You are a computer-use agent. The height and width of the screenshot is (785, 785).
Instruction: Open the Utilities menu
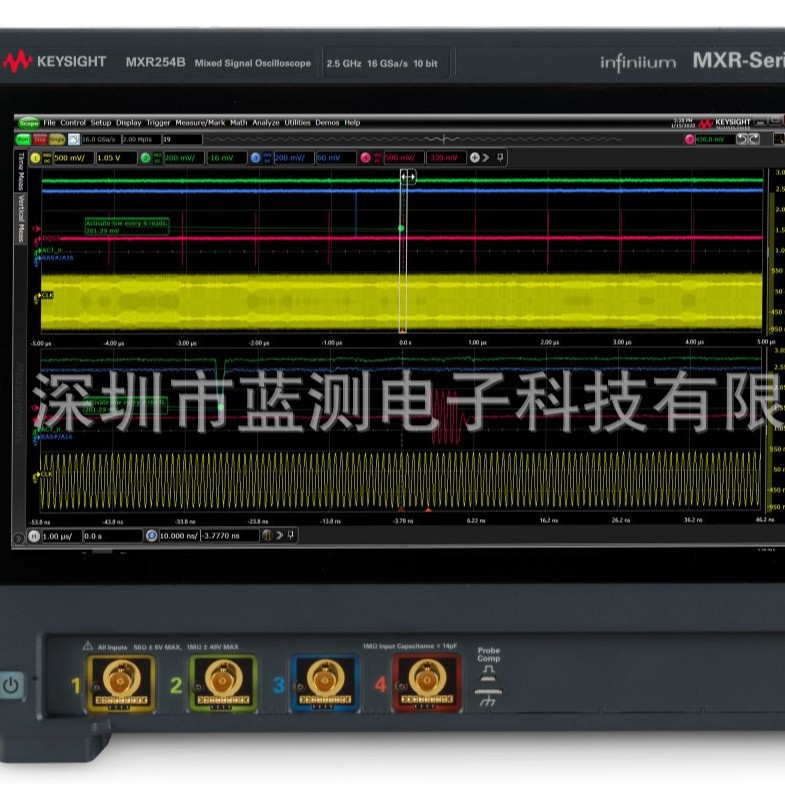pos(297,123)
